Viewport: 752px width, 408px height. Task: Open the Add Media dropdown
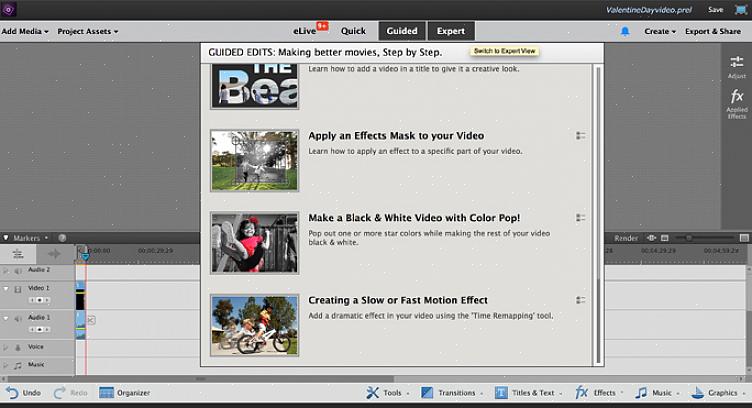coord(25,31)
